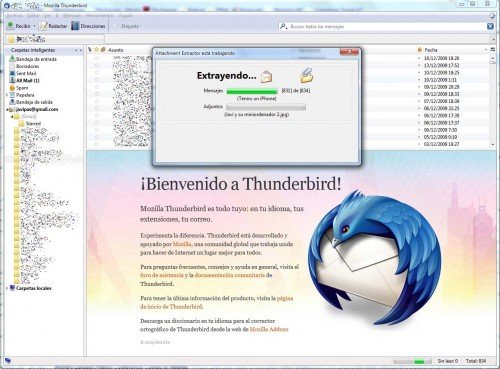Open the Archivo menu

pyautogui.click(x=14, y=16)
